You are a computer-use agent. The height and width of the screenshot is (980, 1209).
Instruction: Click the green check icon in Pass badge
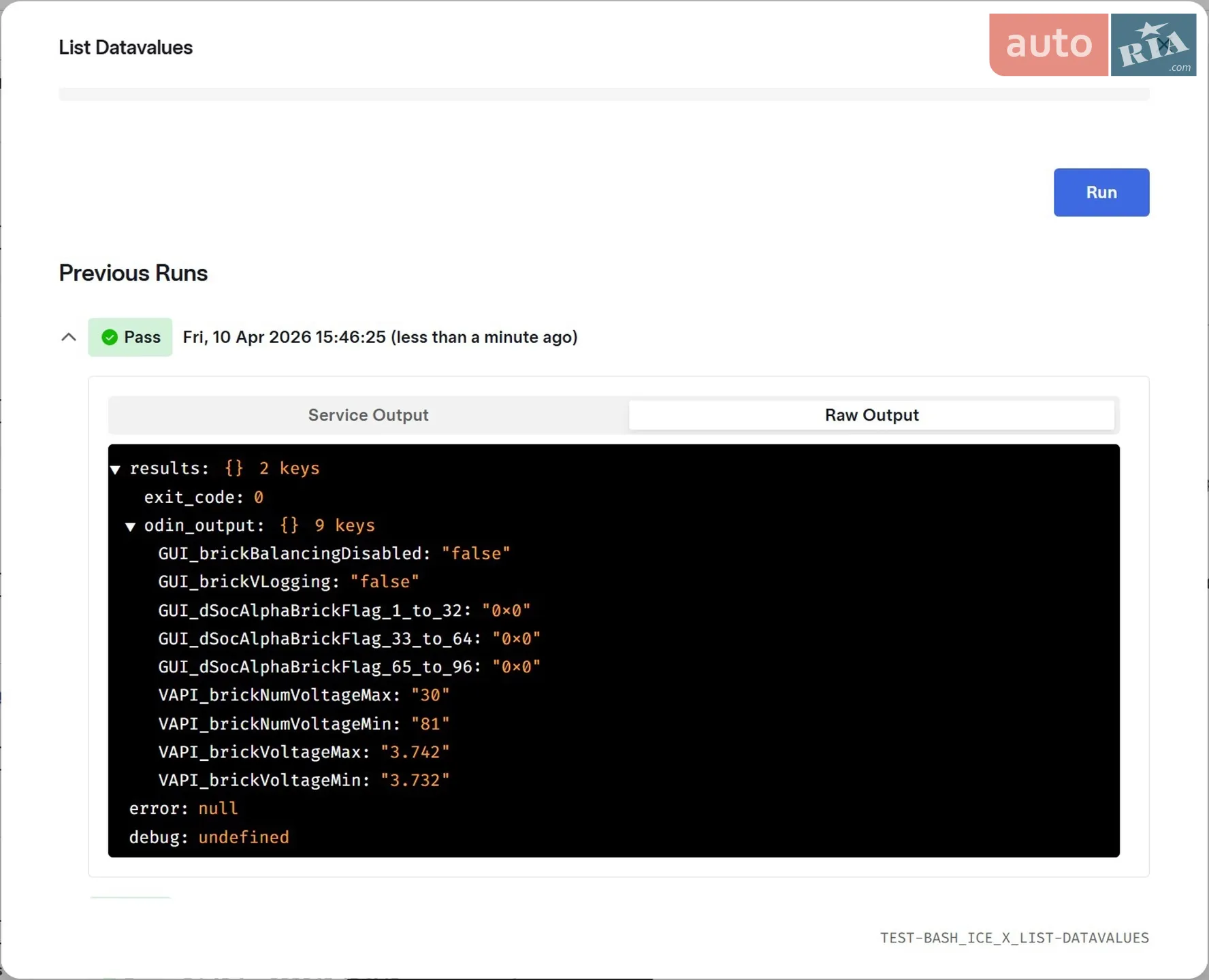pyautogui.click(x=110, y=337)
